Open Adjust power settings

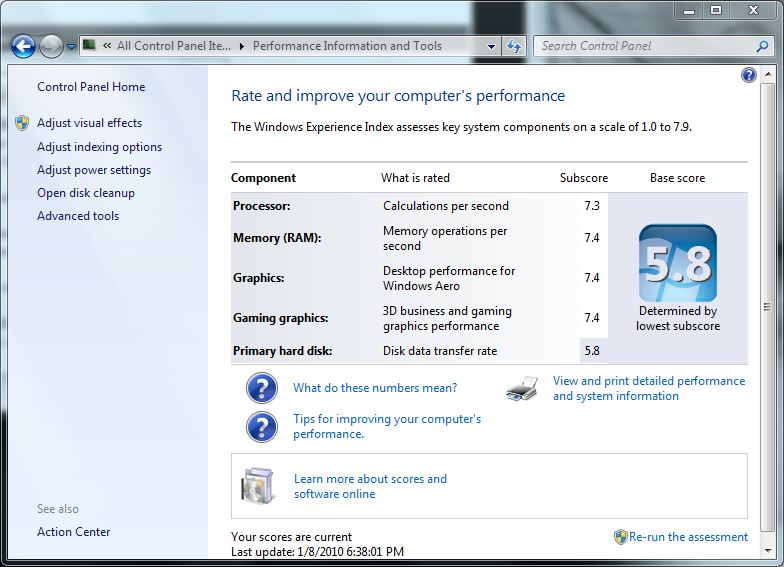pyautogui.click(x=94, y=170)
